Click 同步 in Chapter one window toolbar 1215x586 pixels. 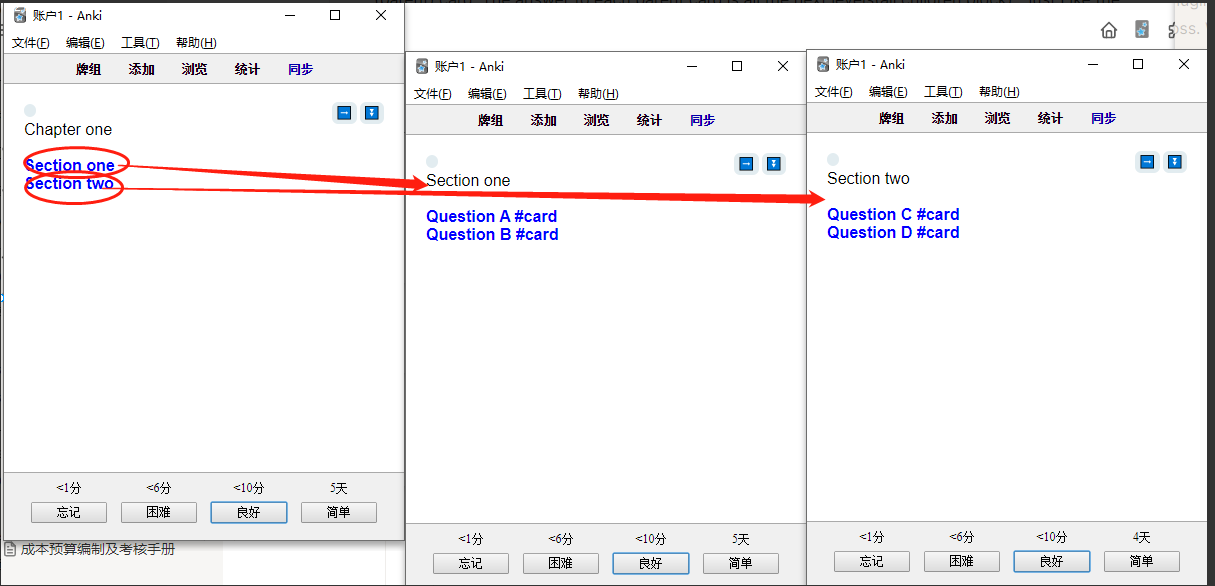pos(300,69)
